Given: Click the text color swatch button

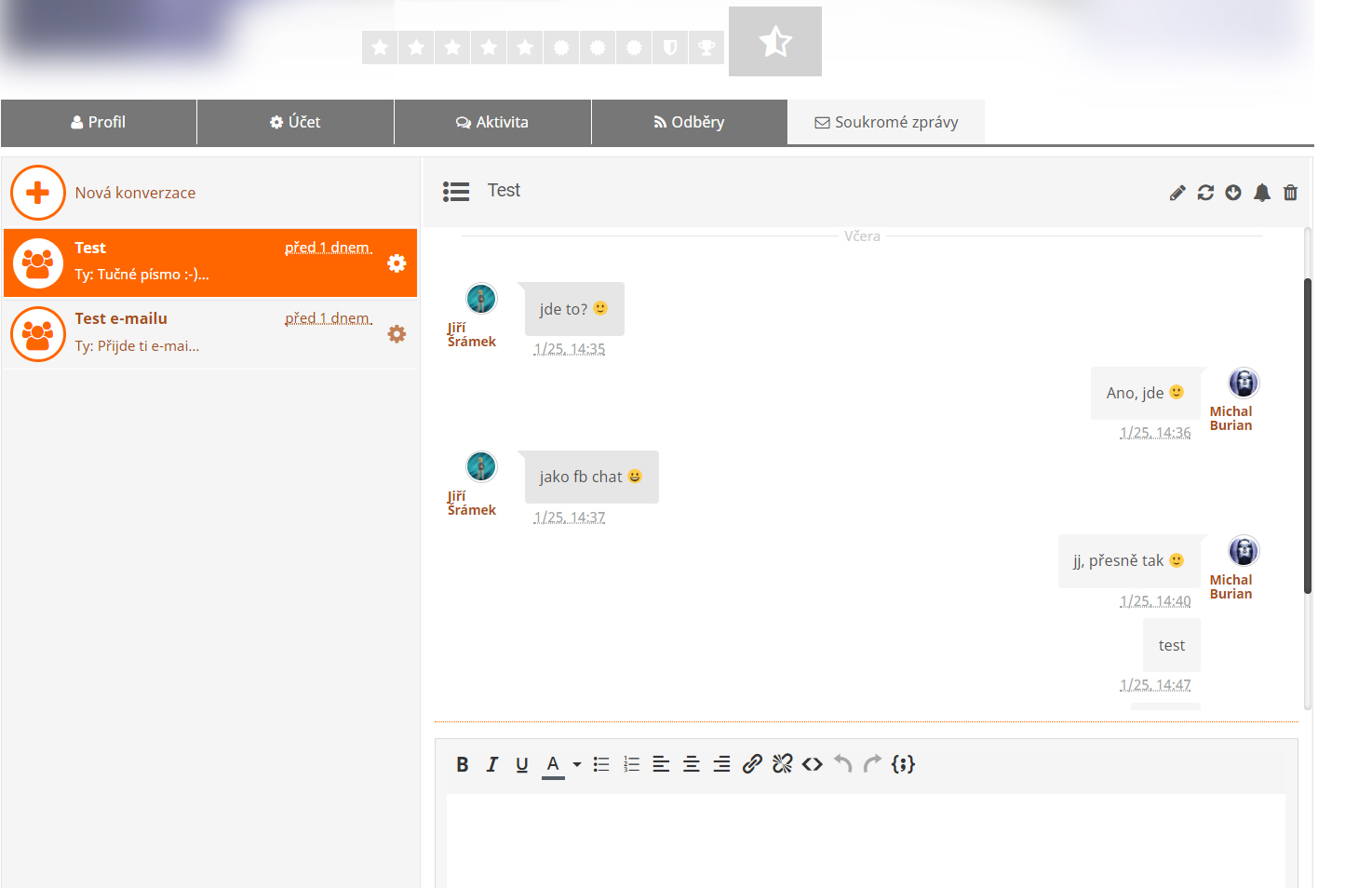Looking at the screenshot, I should pos(553,764).
